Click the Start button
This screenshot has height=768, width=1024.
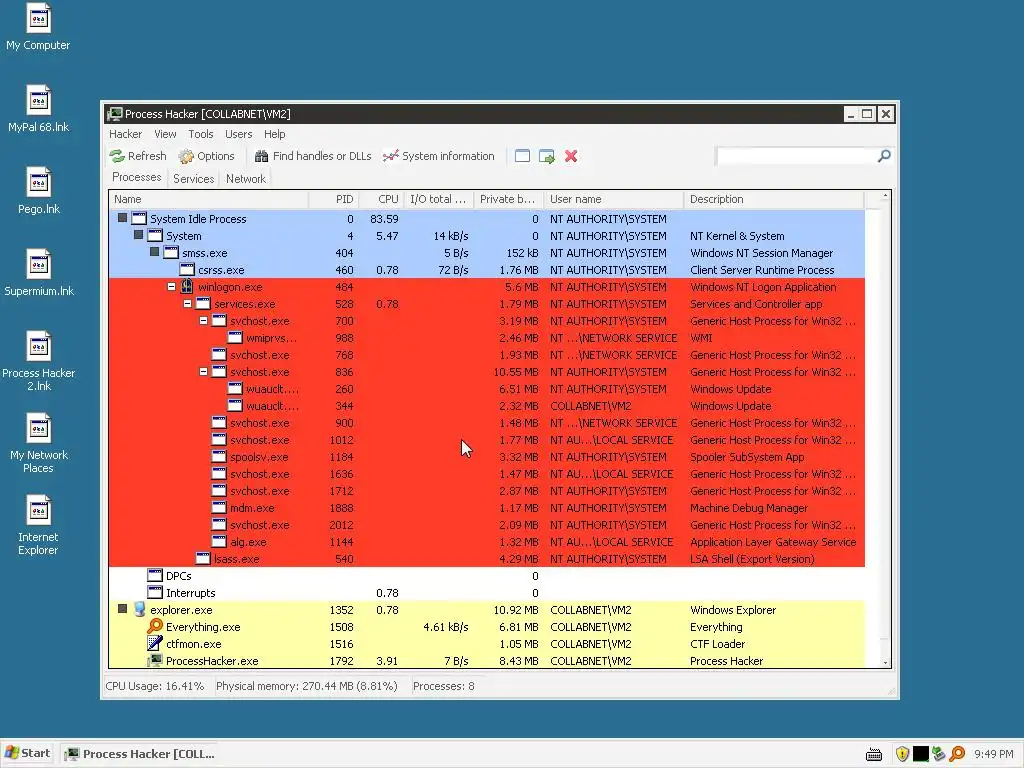28,754
